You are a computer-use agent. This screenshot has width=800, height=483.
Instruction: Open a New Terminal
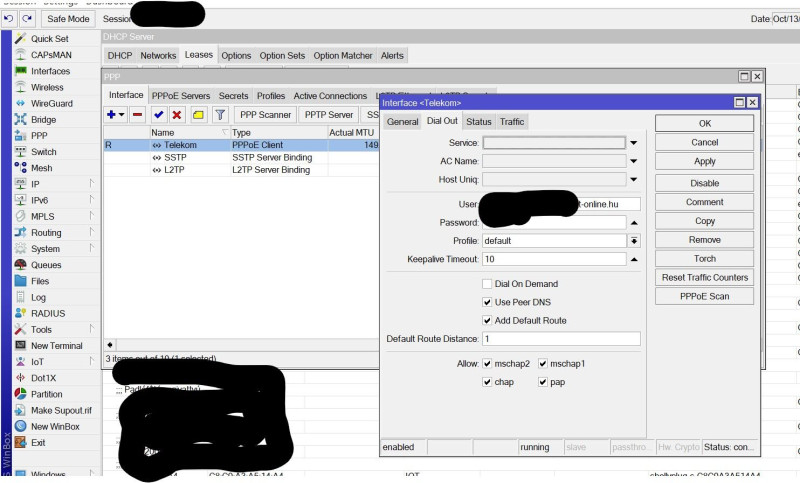pos(56,346)
